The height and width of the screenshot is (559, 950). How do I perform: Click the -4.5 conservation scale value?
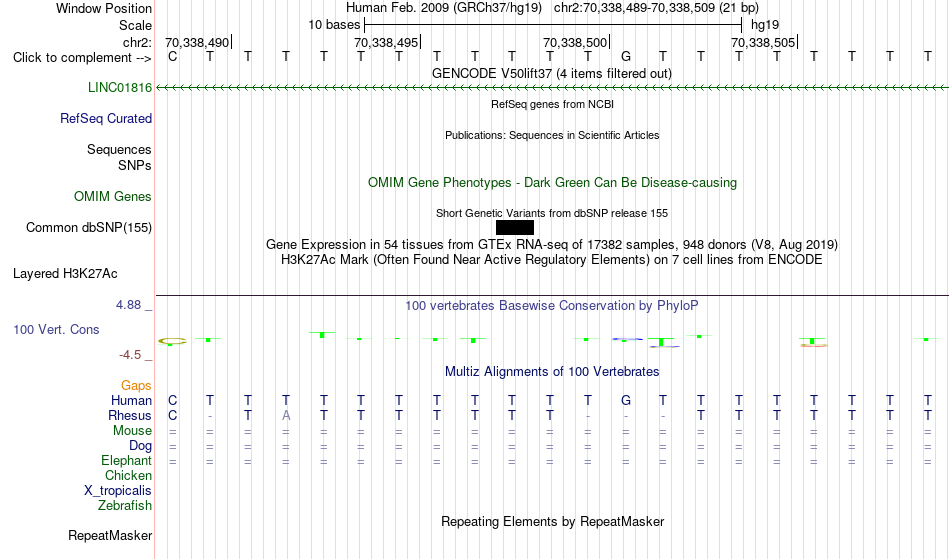pos(130,354)
